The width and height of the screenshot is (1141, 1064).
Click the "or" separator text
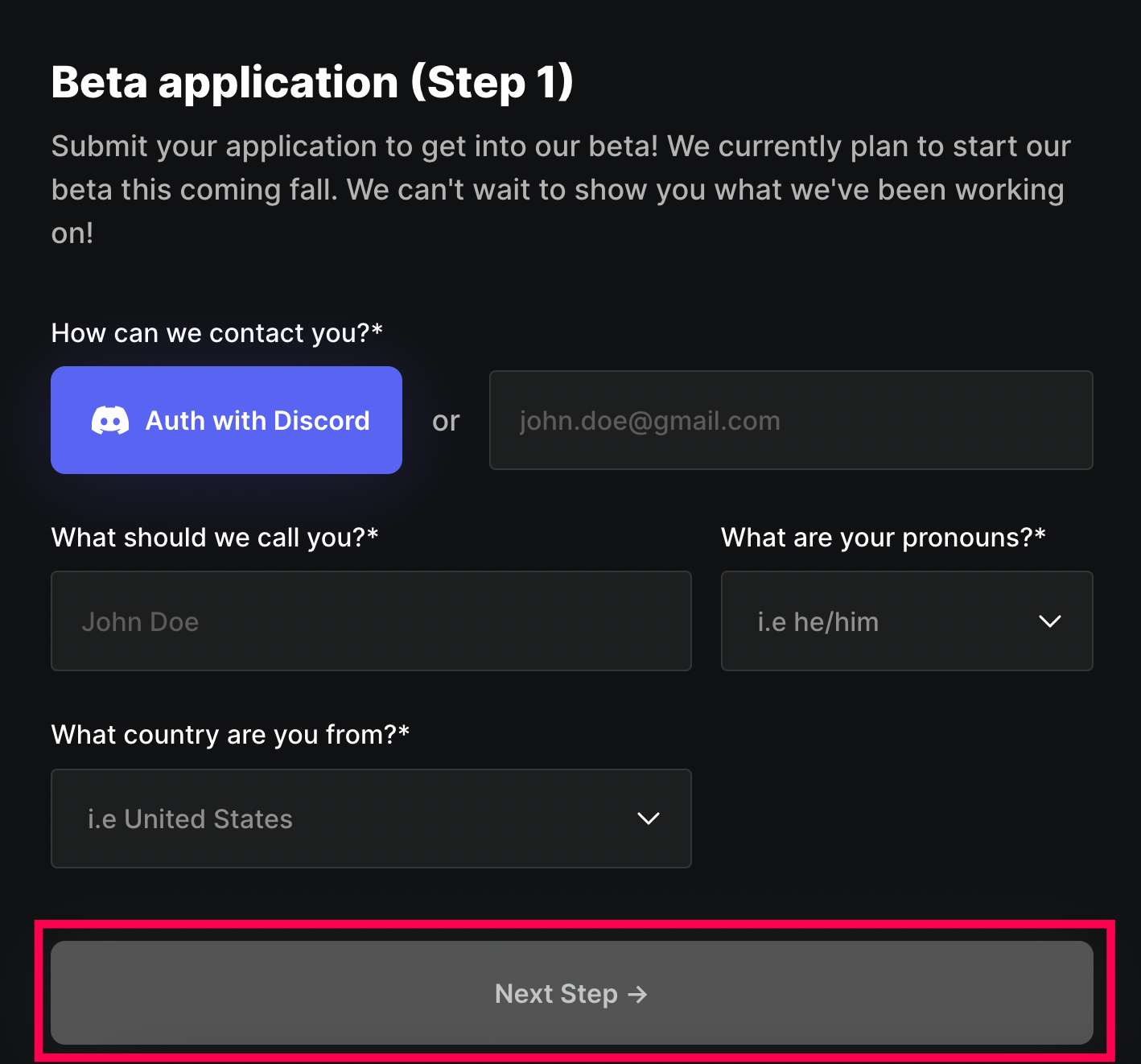[446, 421]
